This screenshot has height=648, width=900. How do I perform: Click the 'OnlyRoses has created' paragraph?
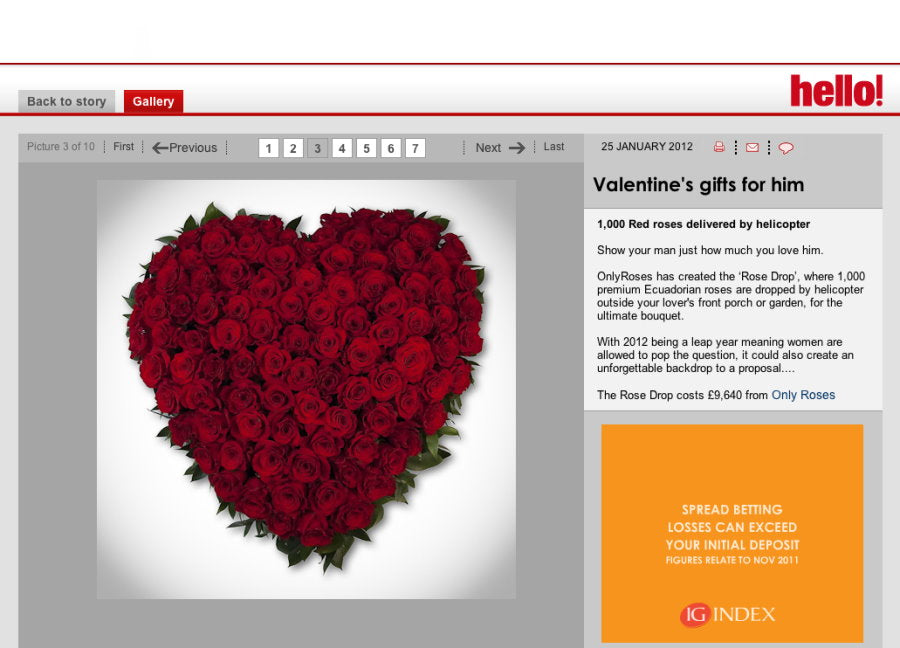[731, 296]
